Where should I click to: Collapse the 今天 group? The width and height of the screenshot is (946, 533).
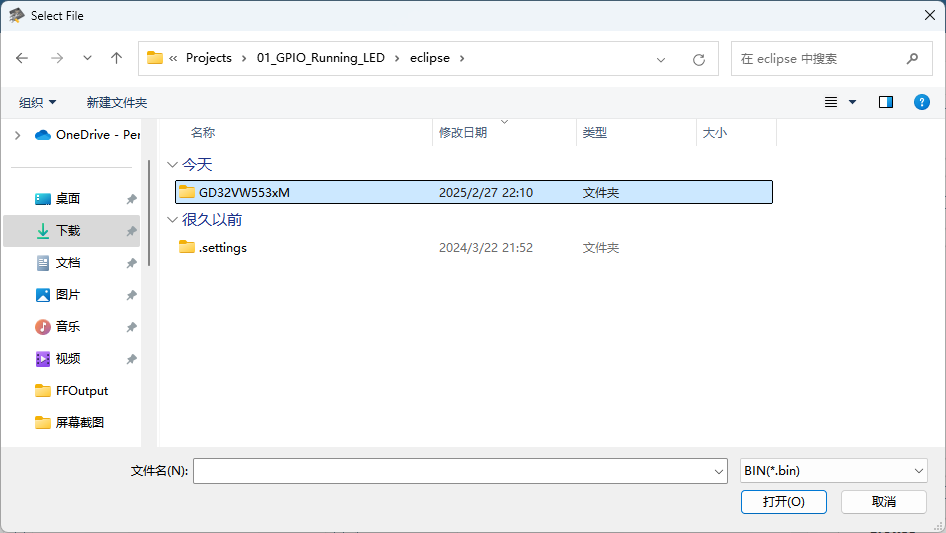[x=173, y=165]
